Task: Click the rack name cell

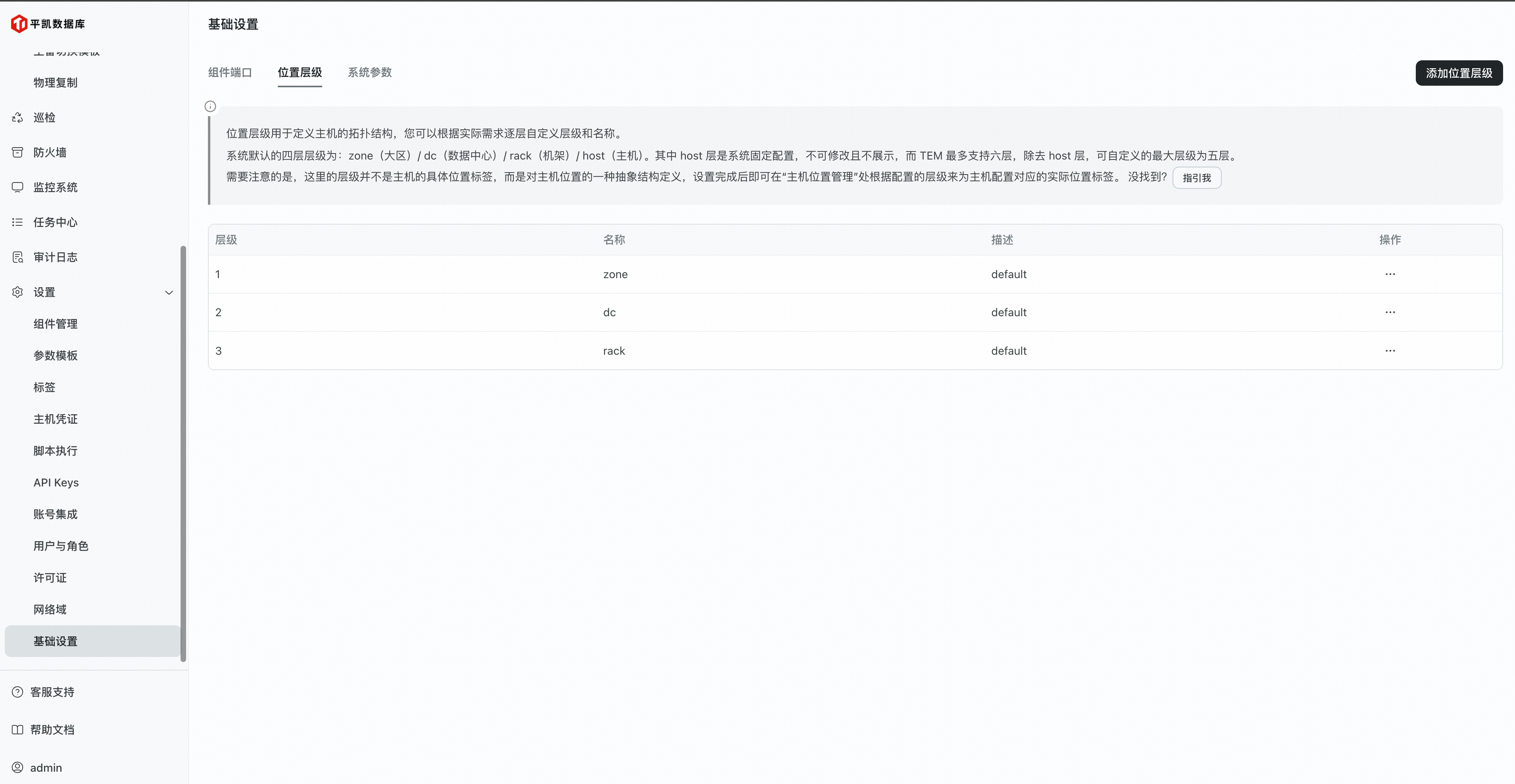Action: [614, 351]
